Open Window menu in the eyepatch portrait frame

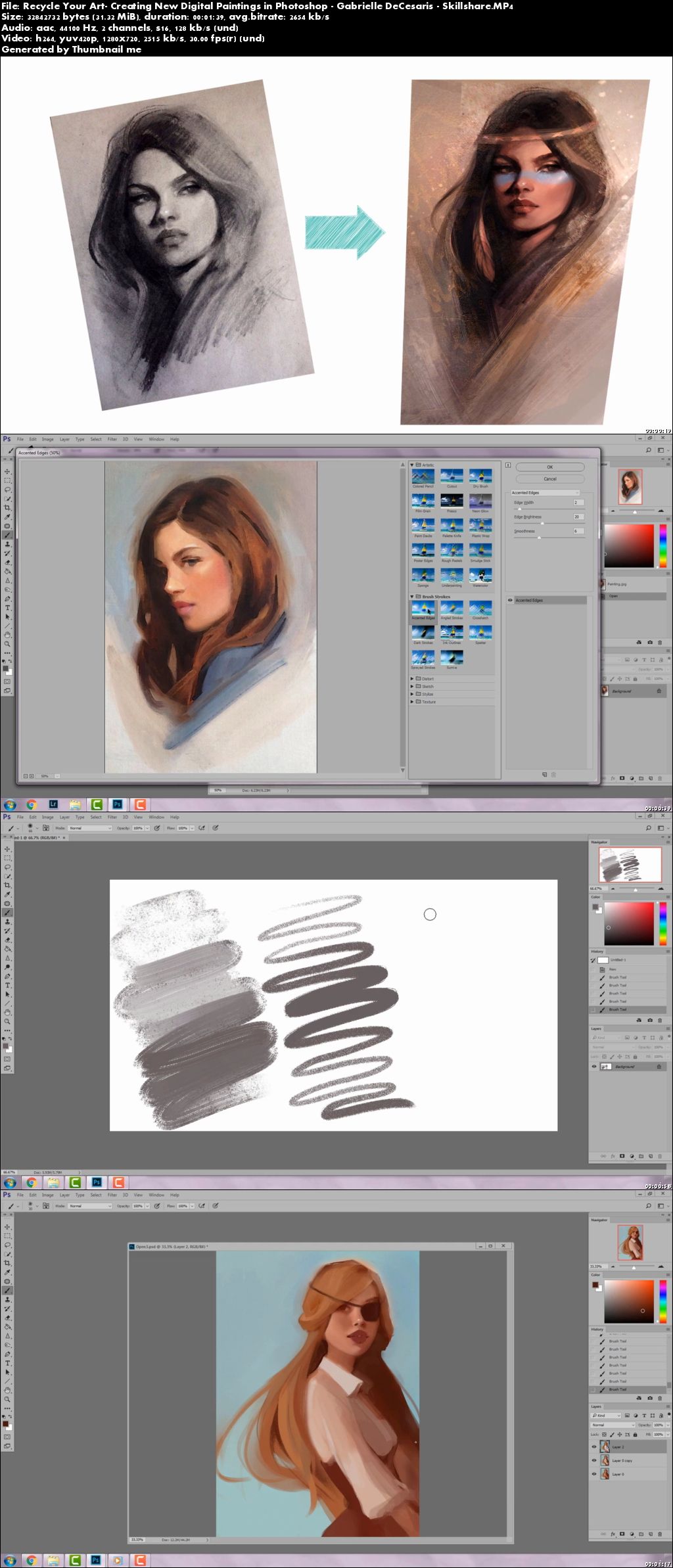click(x=156, y=1195)
